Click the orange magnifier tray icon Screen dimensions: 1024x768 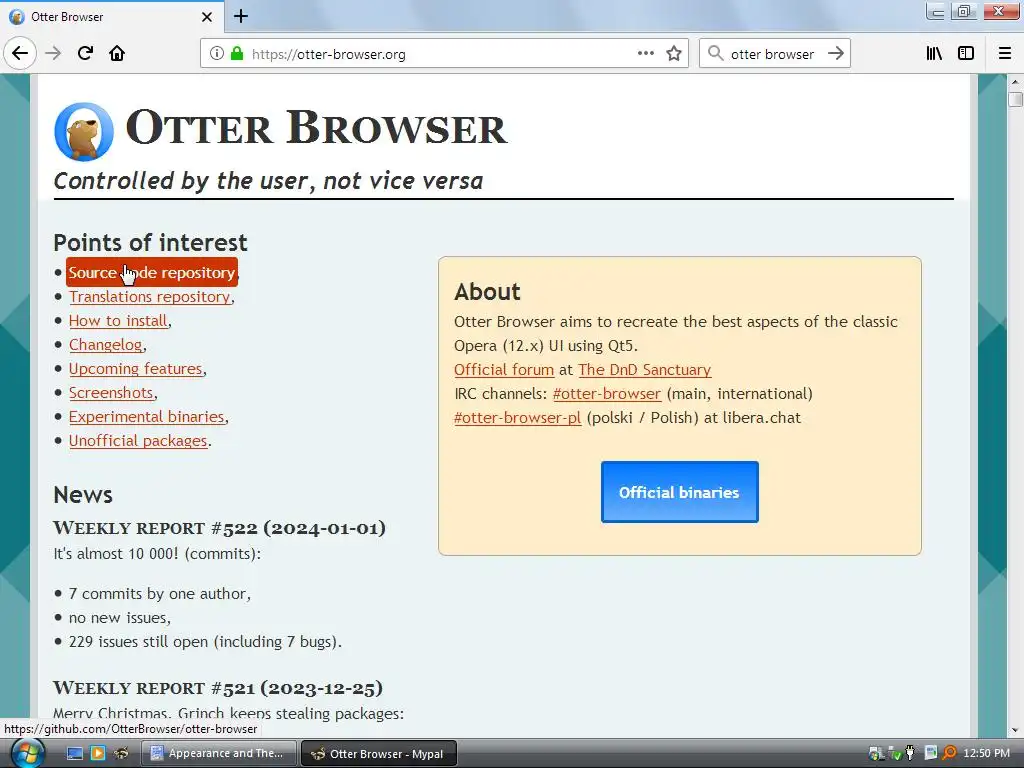[x=949, y=754]
